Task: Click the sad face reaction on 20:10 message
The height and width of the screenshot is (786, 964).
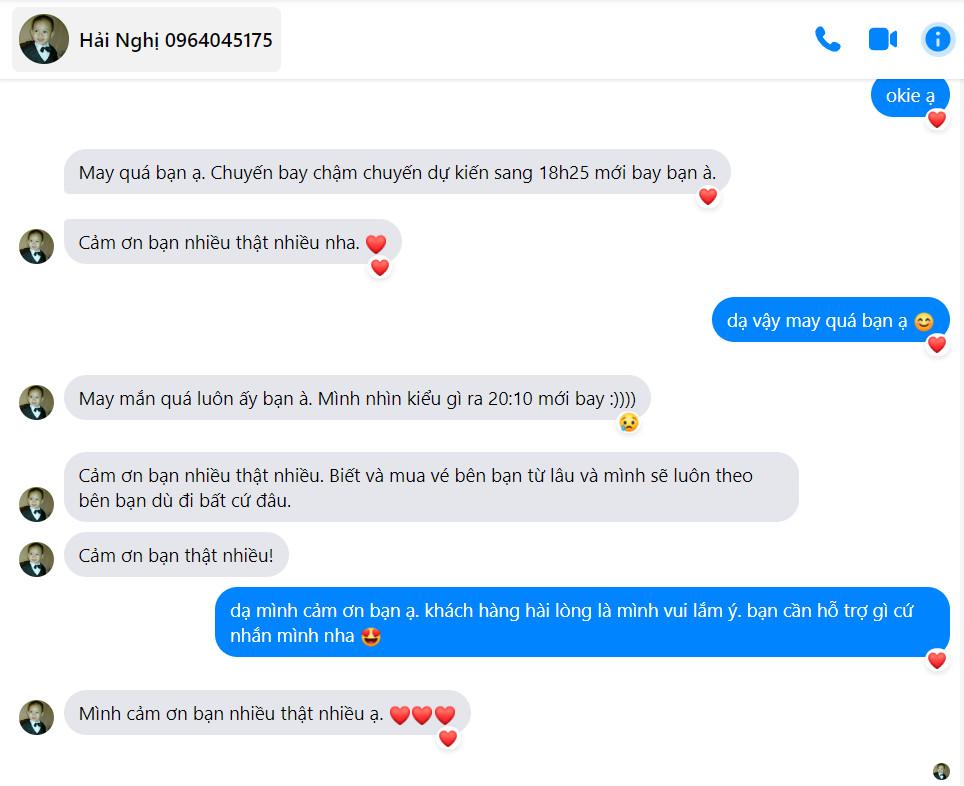Action: [x=628, y=423]
